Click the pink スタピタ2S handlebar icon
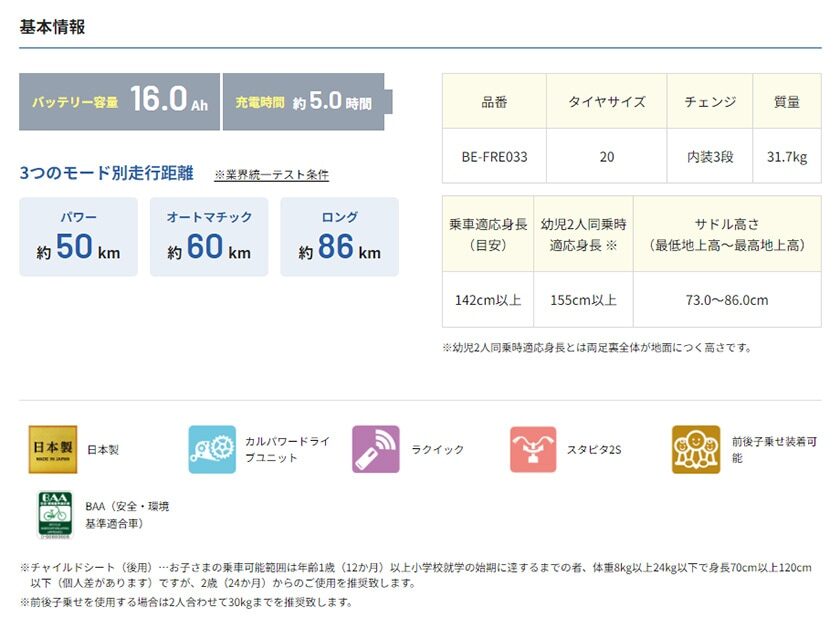 click(533, 450)
